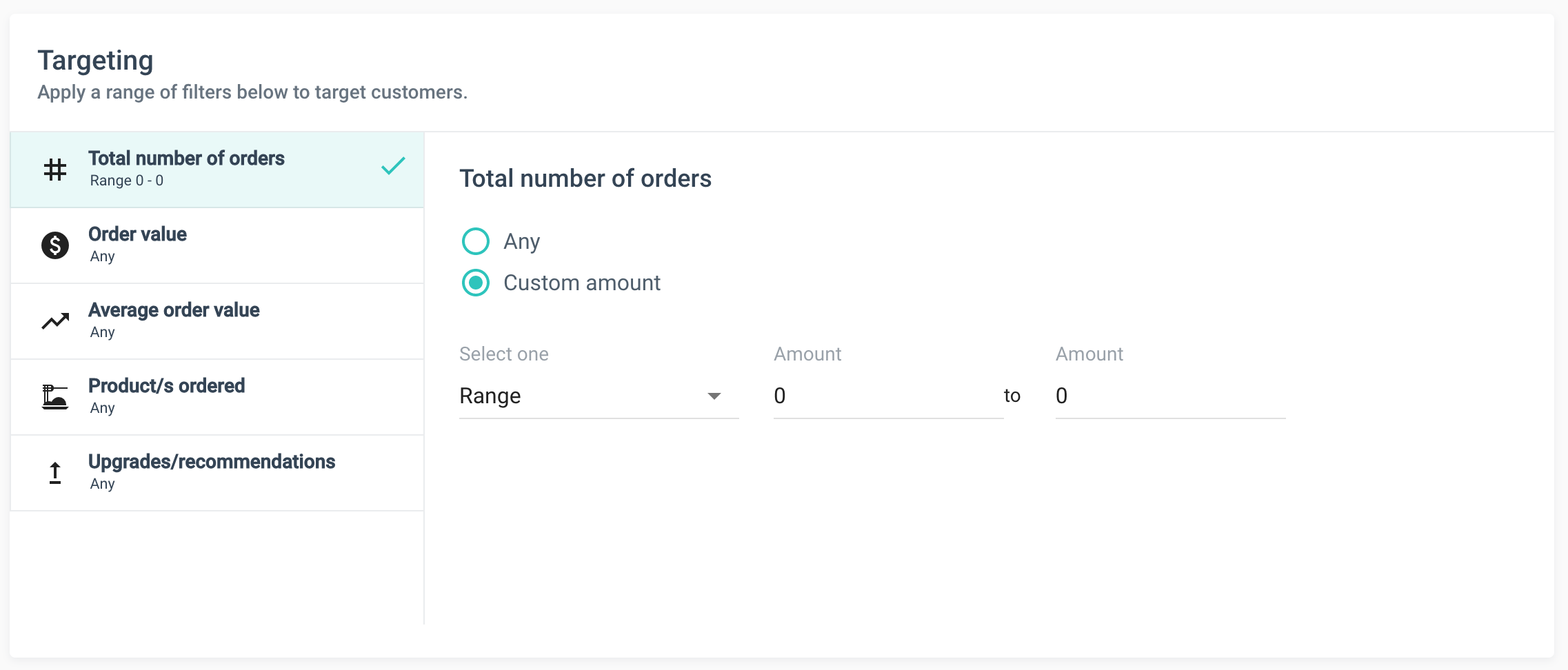Click the Product/s ordered icon
Screen dimensions: 1568x670
(x=55, y=397)
